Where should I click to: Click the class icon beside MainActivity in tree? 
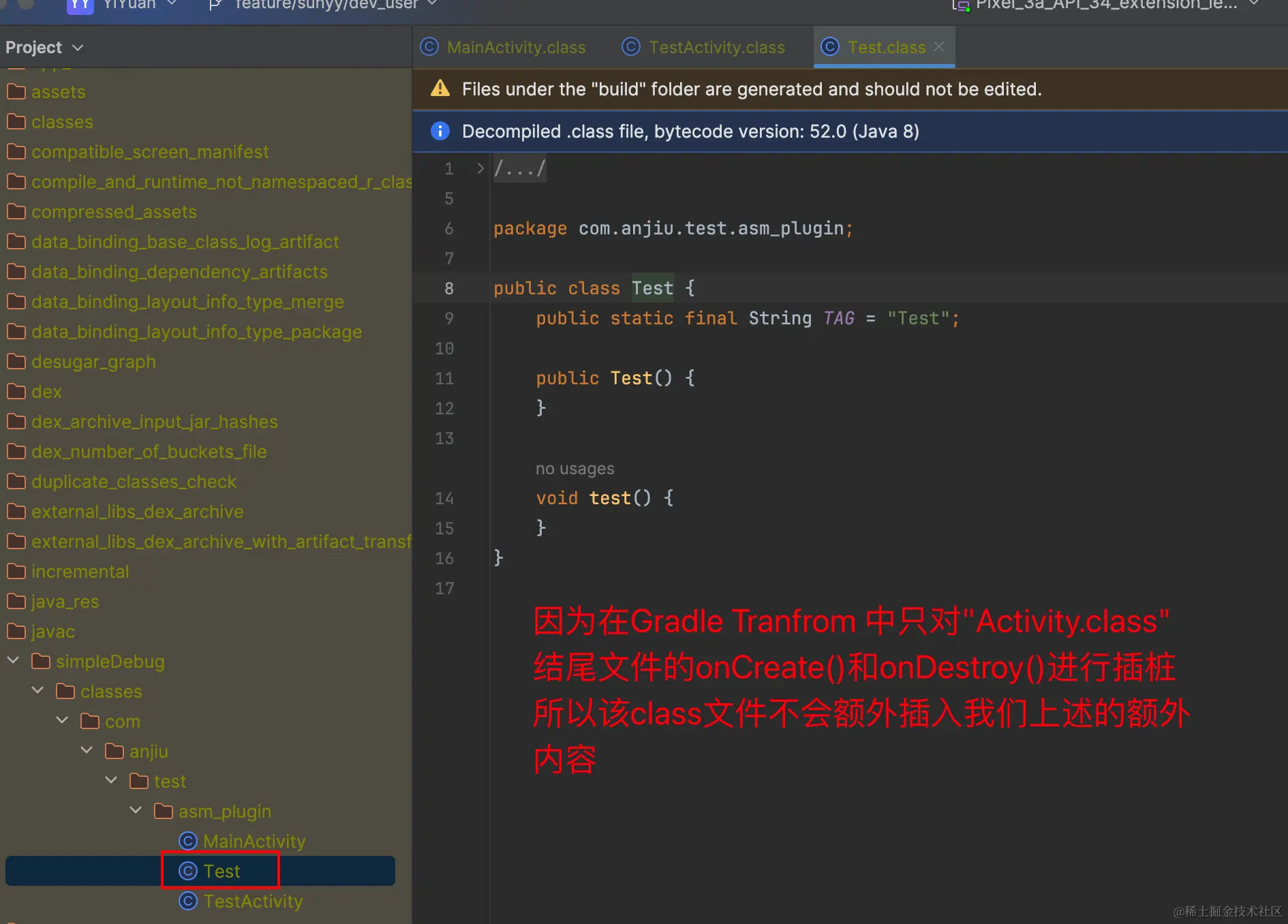[x=188, y=842]
